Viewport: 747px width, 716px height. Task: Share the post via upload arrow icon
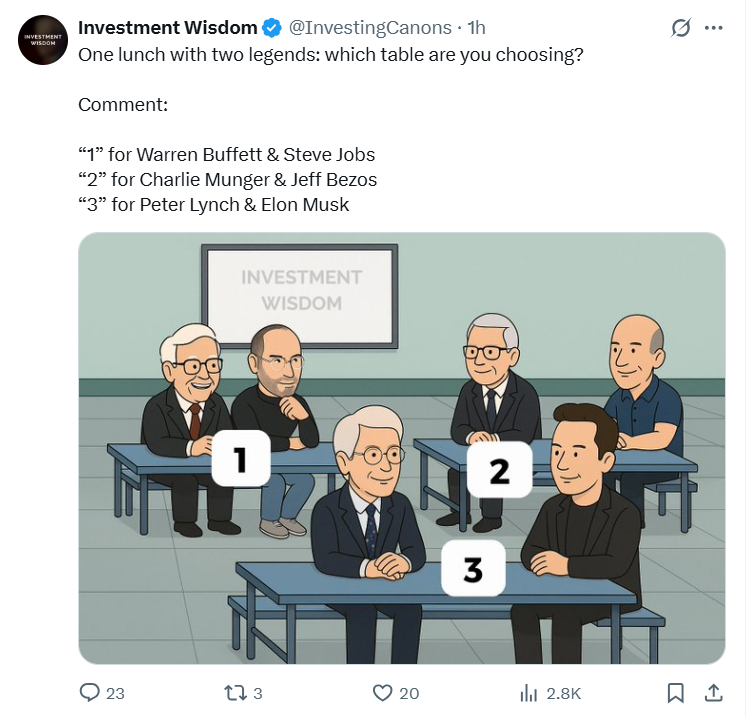click(x=713, y=693)
